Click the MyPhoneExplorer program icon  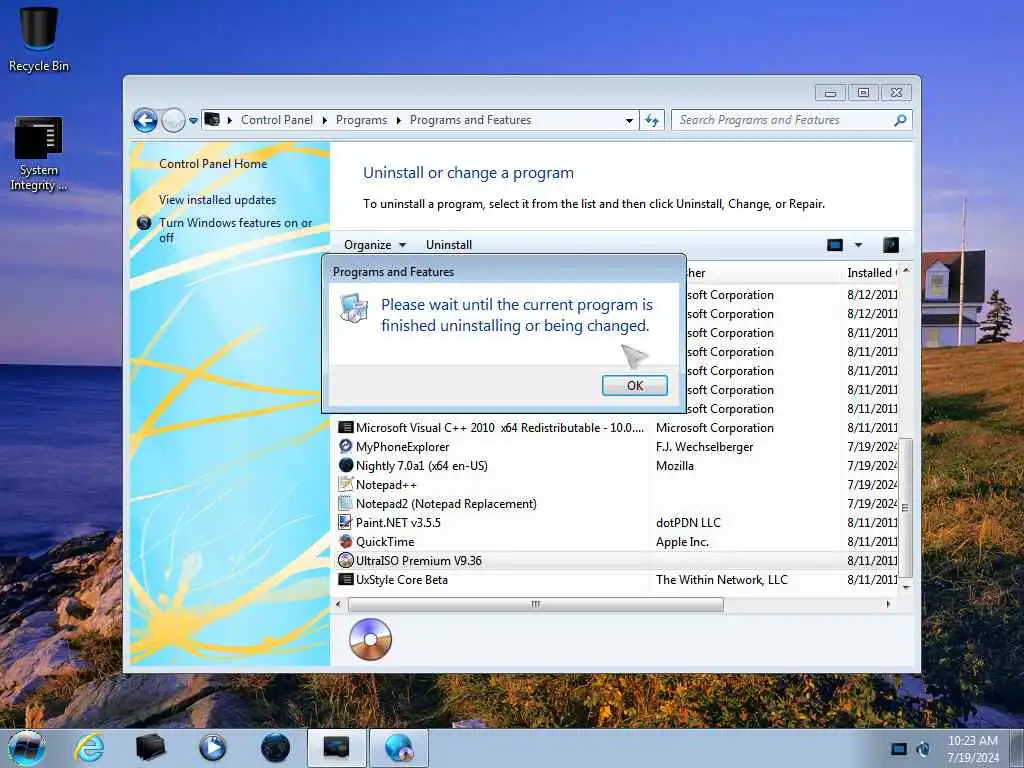(345, 447)
